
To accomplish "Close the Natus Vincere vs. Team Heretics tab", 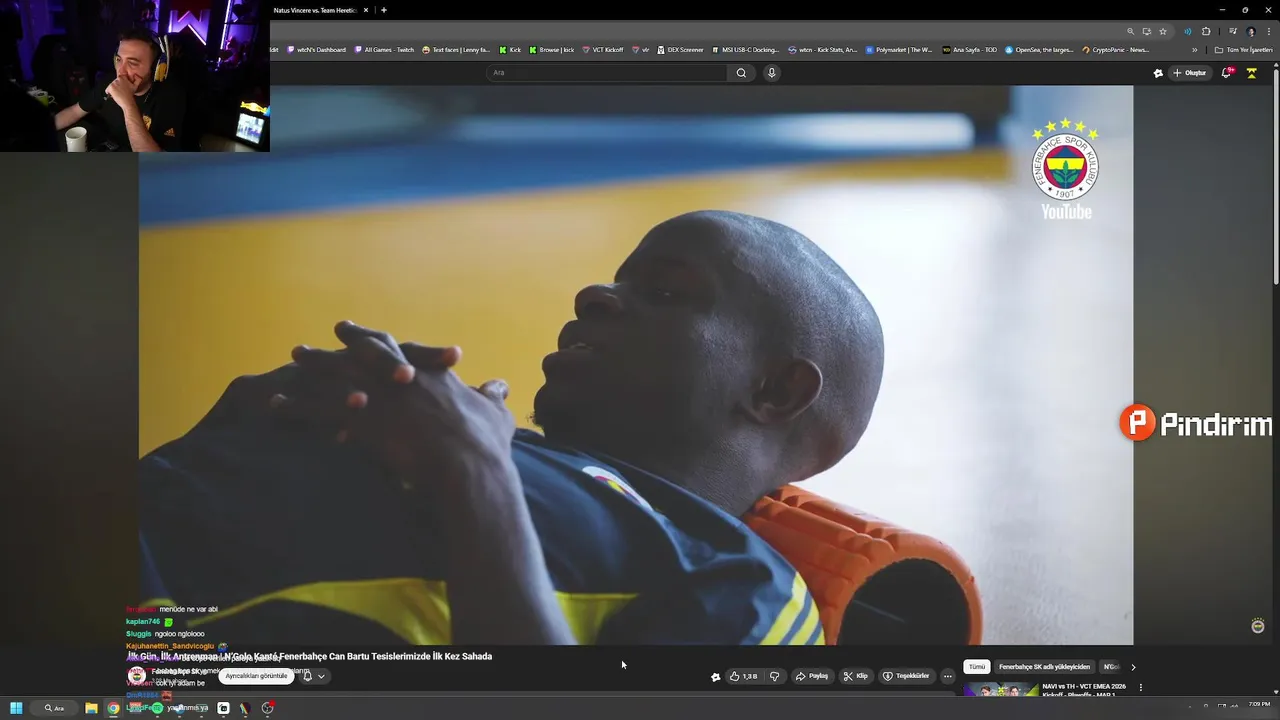I will click(x=366, y=10).
